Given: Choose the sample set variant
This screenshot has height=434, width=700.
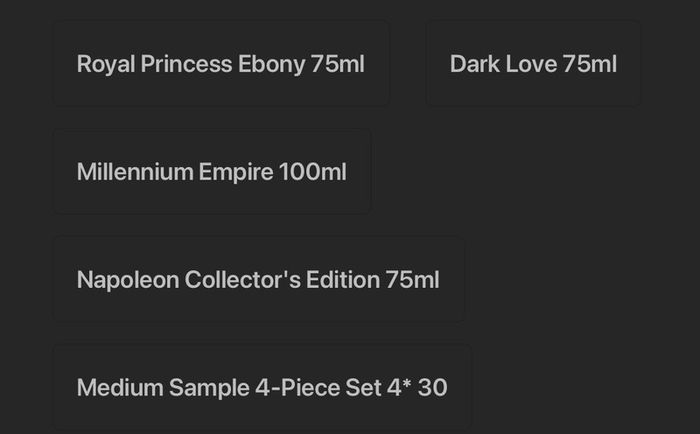Looking at the screenshot, I should pyautogui.click(x=262, y=387).
